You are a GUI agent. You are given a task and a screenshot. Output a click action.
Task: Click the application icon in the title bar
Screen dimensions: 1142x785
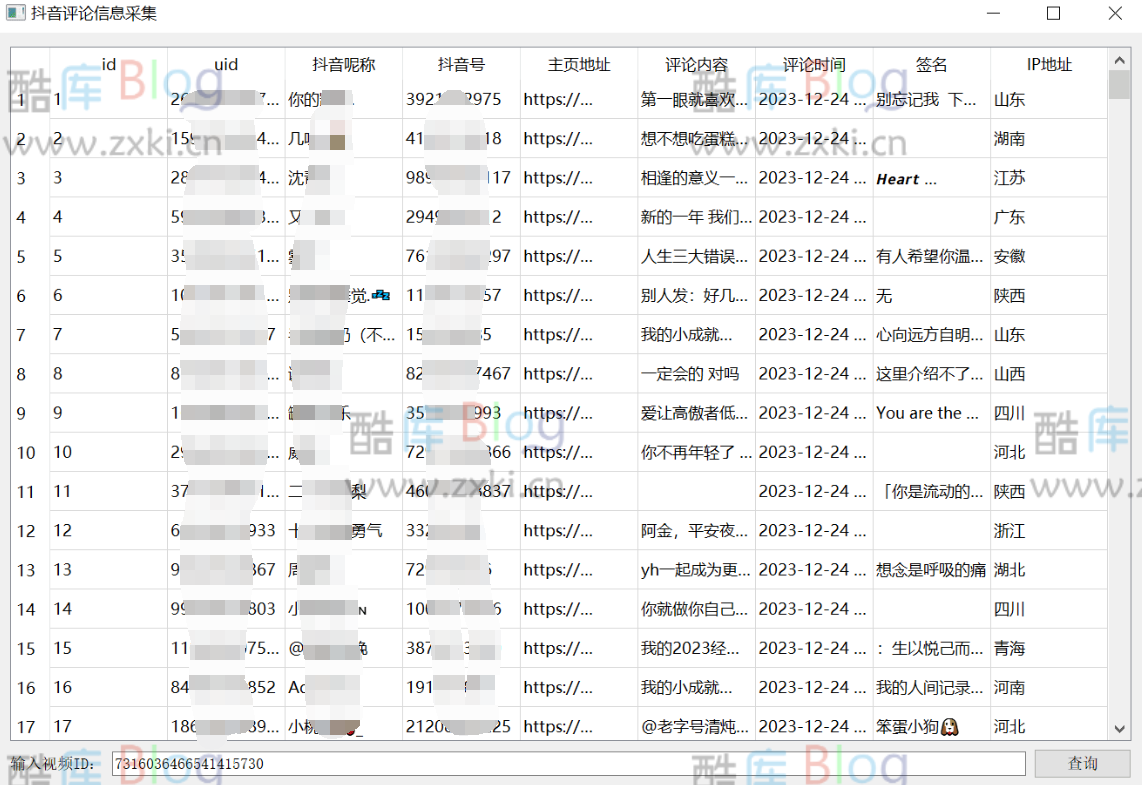[14, 13]
